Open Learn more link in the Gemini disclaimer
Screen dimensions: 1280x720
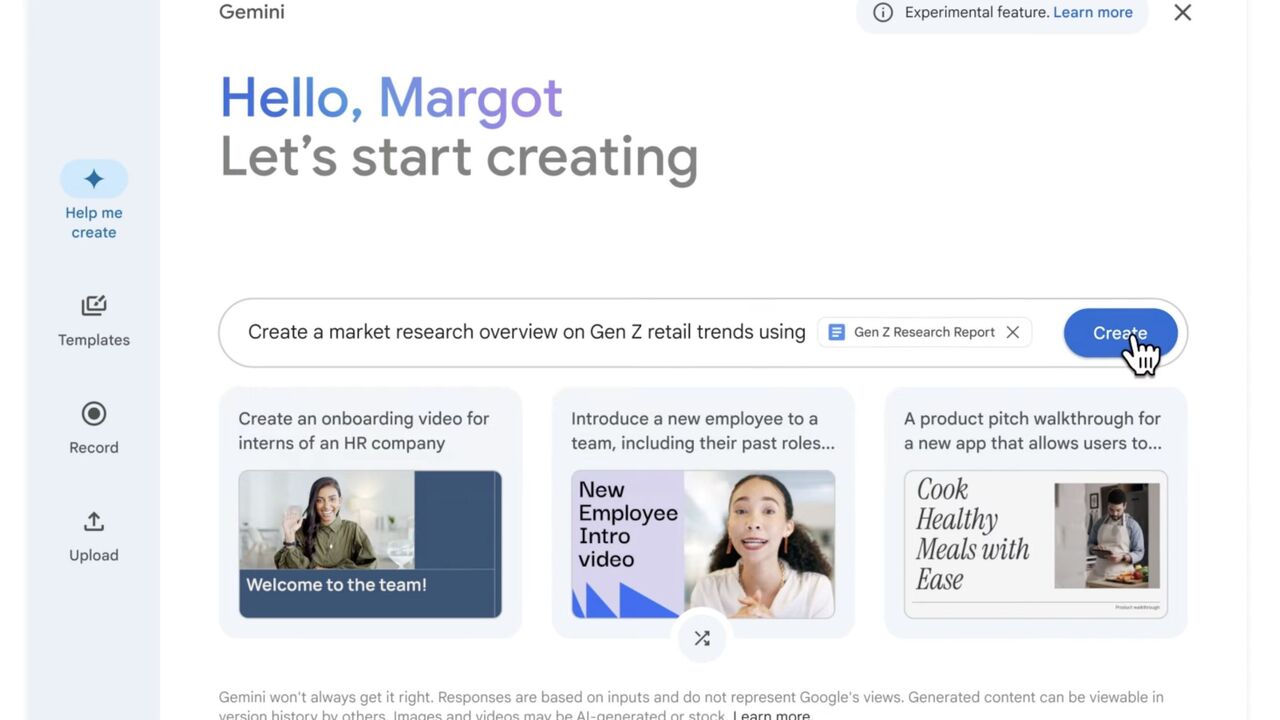coord(771,715)
